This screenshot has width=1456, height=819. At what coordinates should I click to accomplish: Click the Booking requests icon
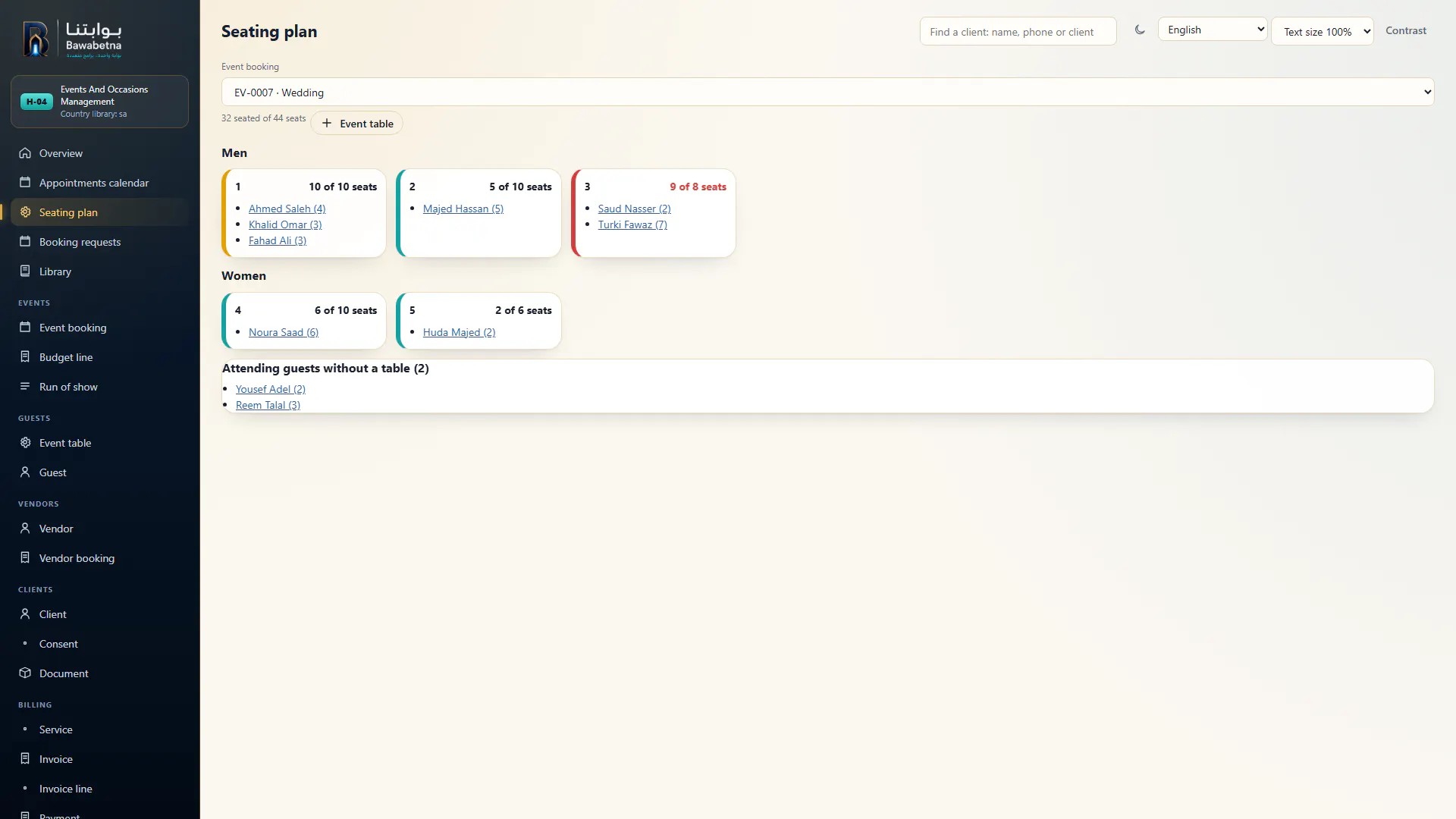click(x=25, y=242)
